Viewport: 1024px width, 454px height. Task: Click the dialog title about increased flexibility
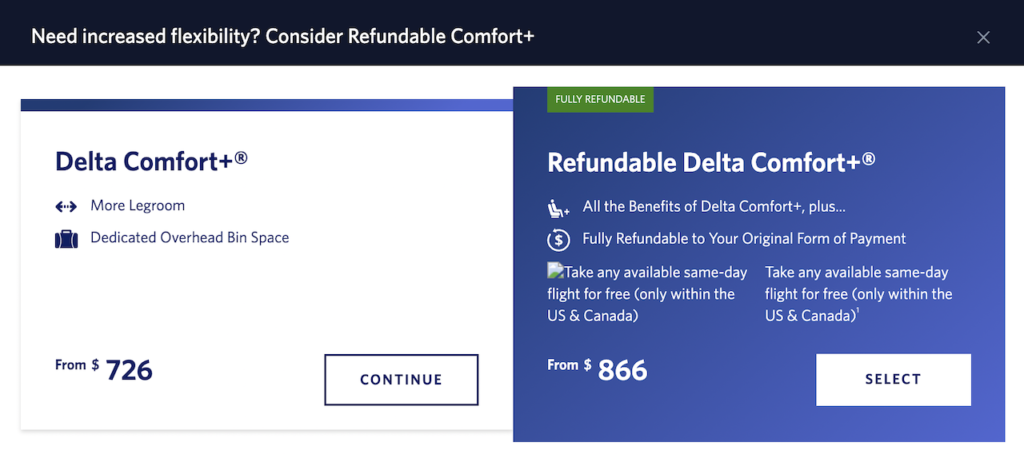pyautogui.click(x=283, y=36)
